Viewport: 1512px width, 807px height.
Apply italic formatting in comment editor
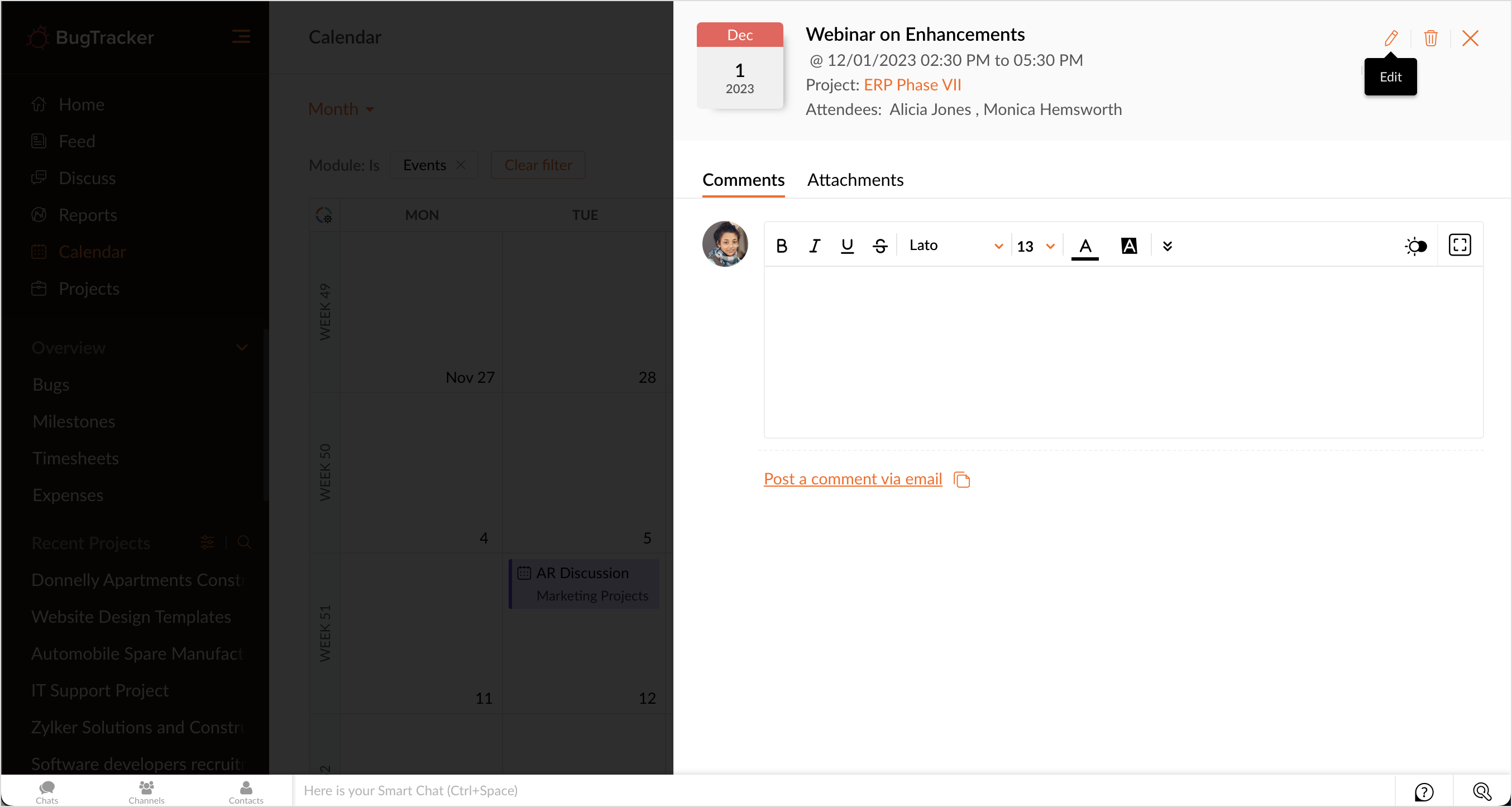click(814, 246)
